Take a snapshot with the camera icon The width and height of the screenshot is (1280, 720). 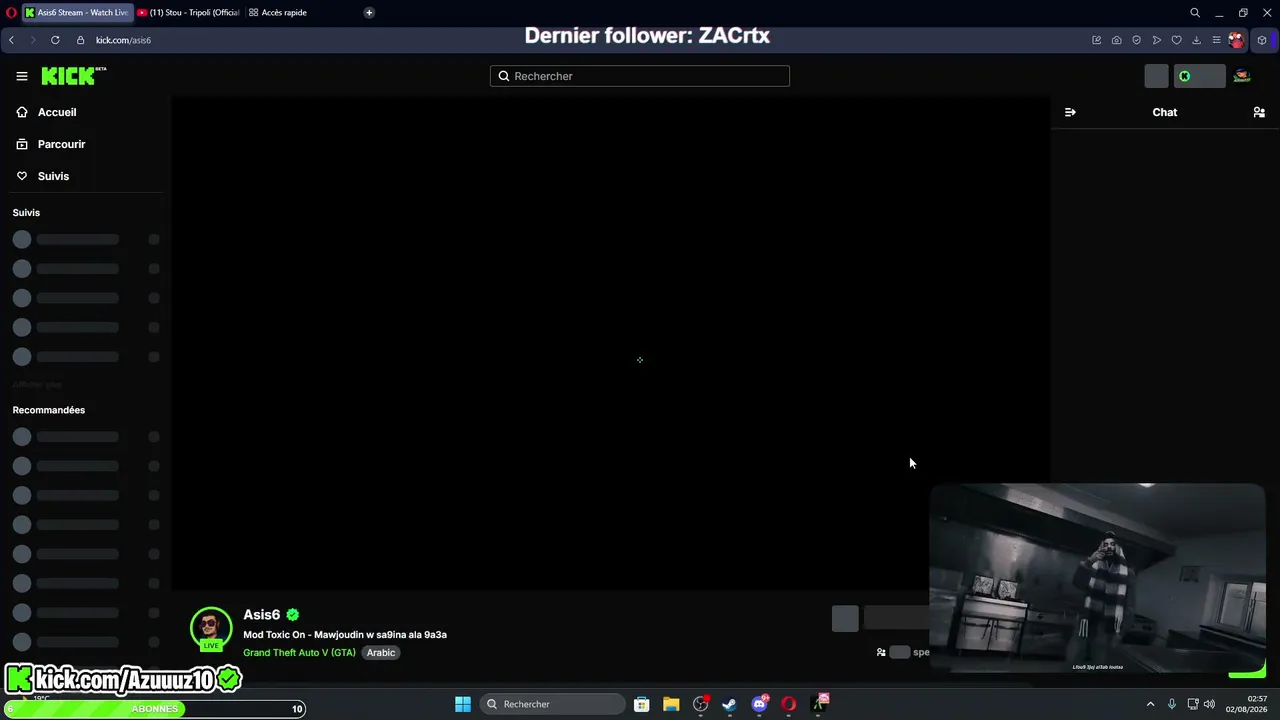point(1117,40)
